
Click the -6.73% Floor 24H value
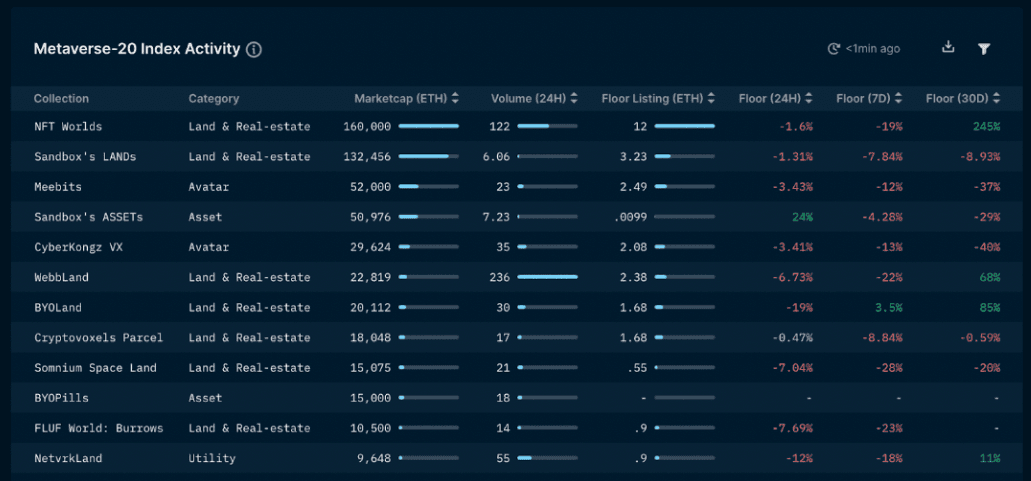pos(792,277)
